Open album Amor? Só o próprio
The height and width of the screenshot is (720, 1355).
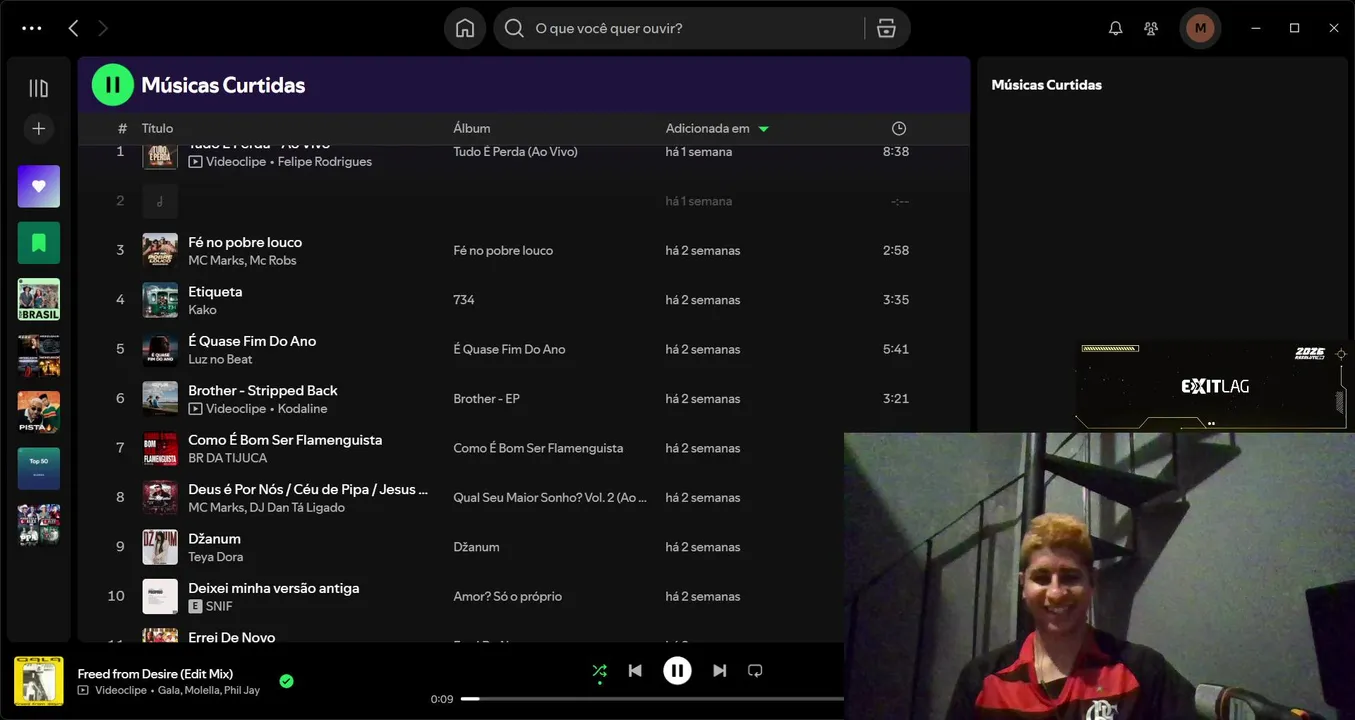point(508,596)
